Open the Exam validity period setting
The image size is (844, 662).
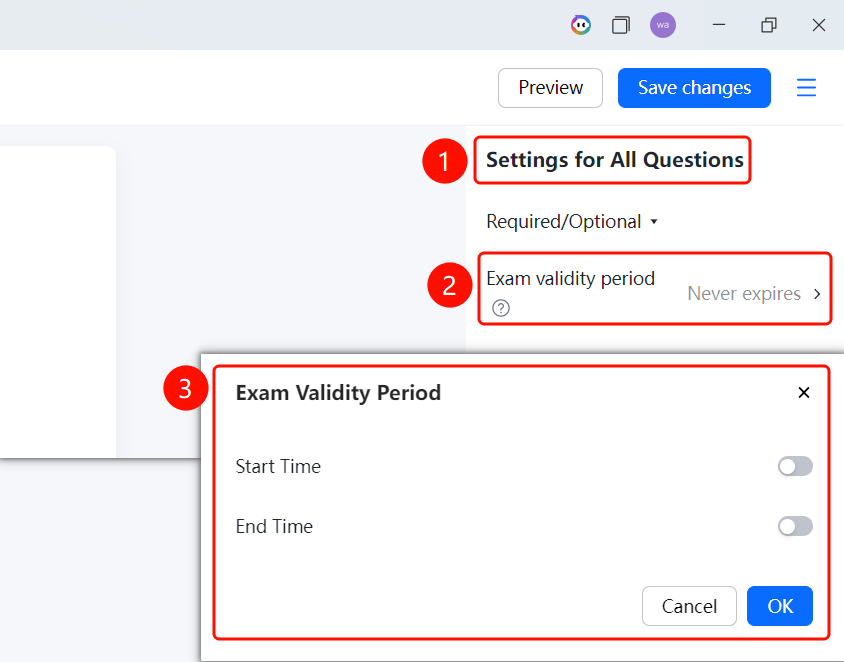[655, 289]
